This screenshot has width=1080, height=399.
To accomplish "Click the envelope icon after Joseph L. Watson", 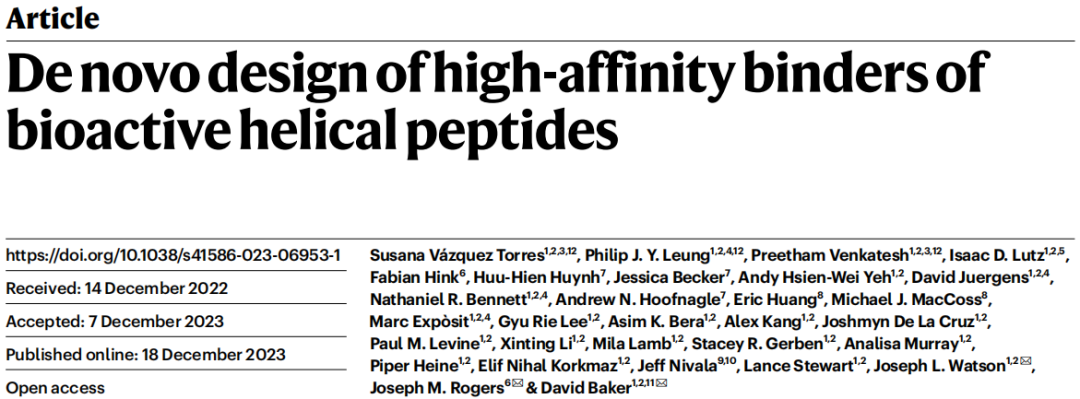I will pos(1026,361).
